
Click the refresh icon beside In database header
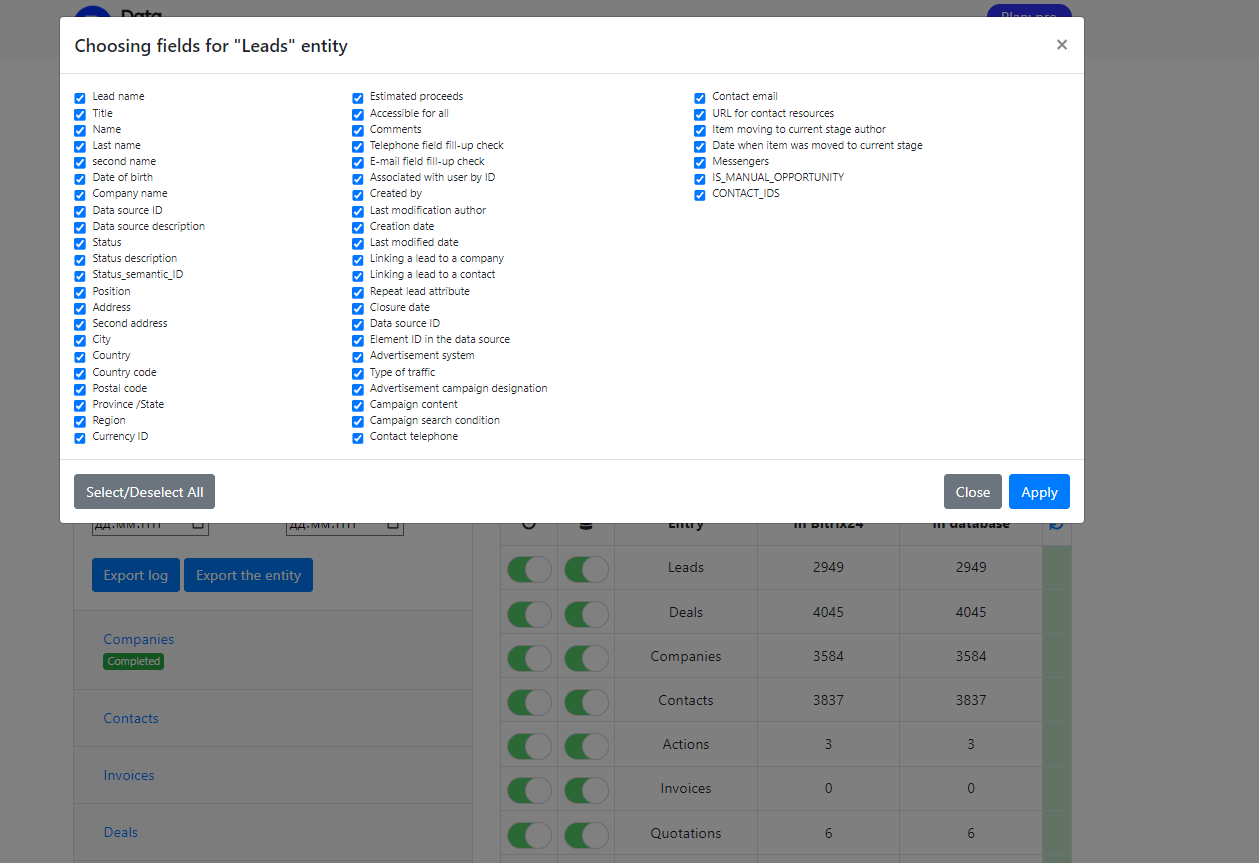[1056, 524]
